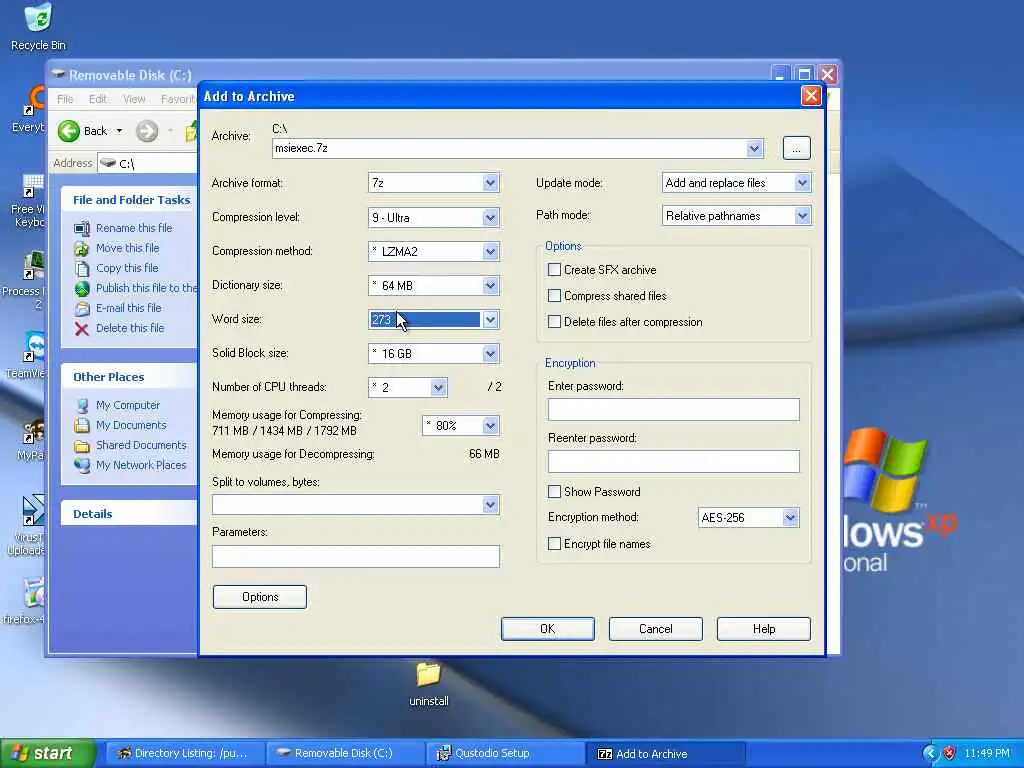1024x768 pixels.
Task: Enable Compress shared files checkbox
Action: [x=554, y=296]
